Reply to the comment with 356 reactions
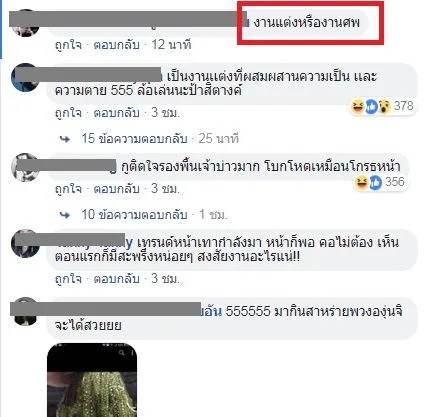Viewport: 448px width, 417px height. tap(116, 189)
